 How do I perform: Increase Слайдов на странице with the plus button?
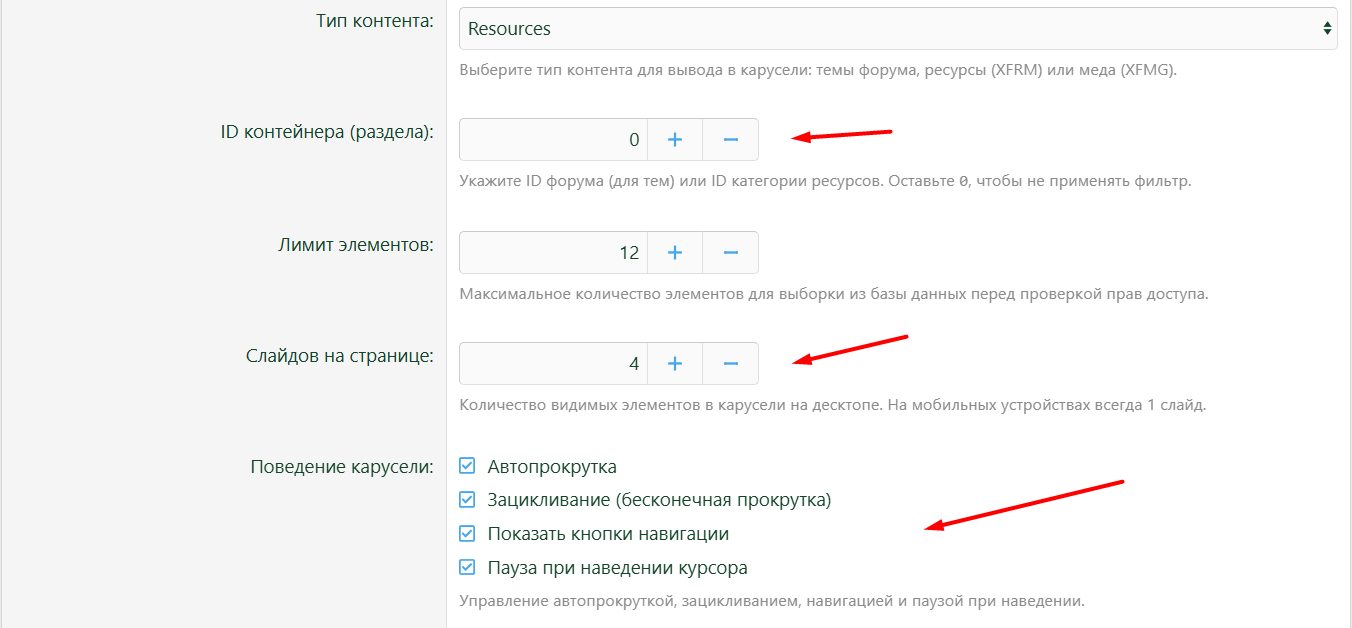click(x=675, y=364)
